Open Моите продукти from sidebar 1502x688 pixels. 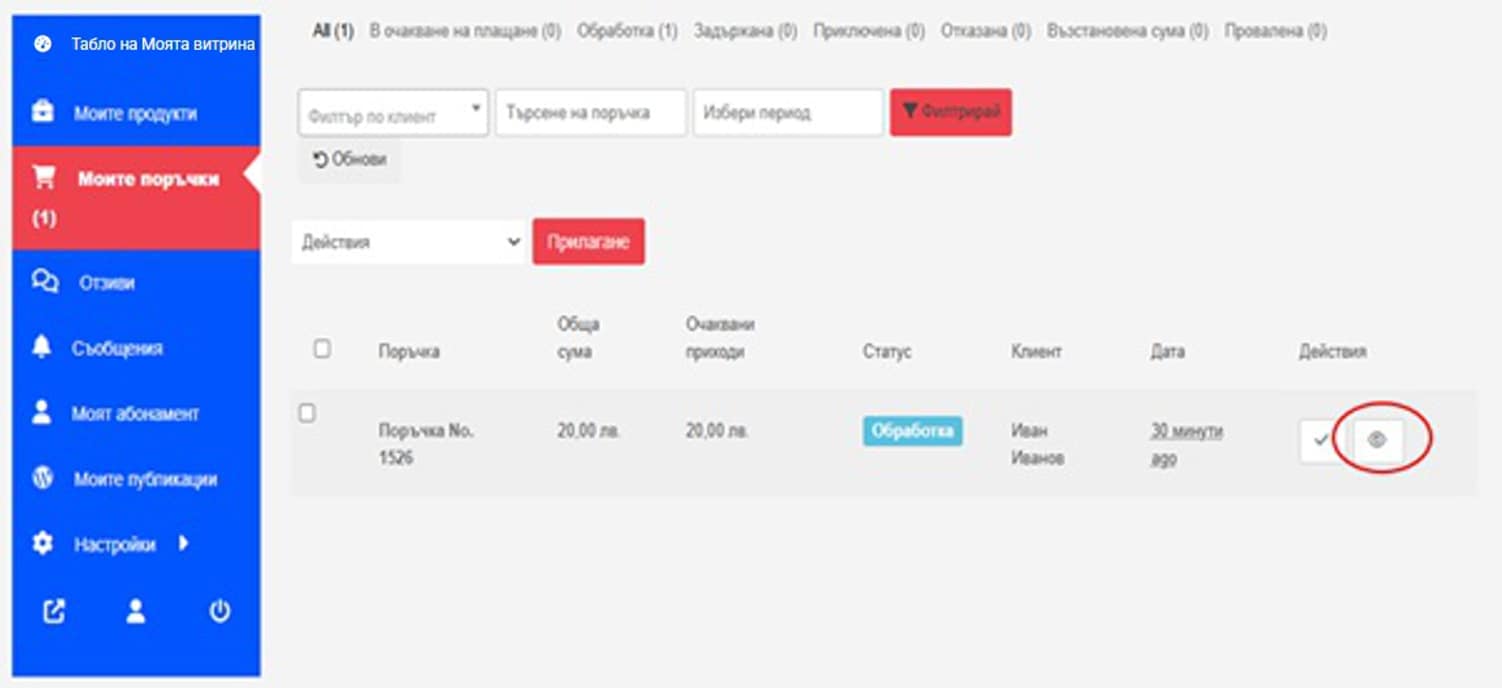134,113
